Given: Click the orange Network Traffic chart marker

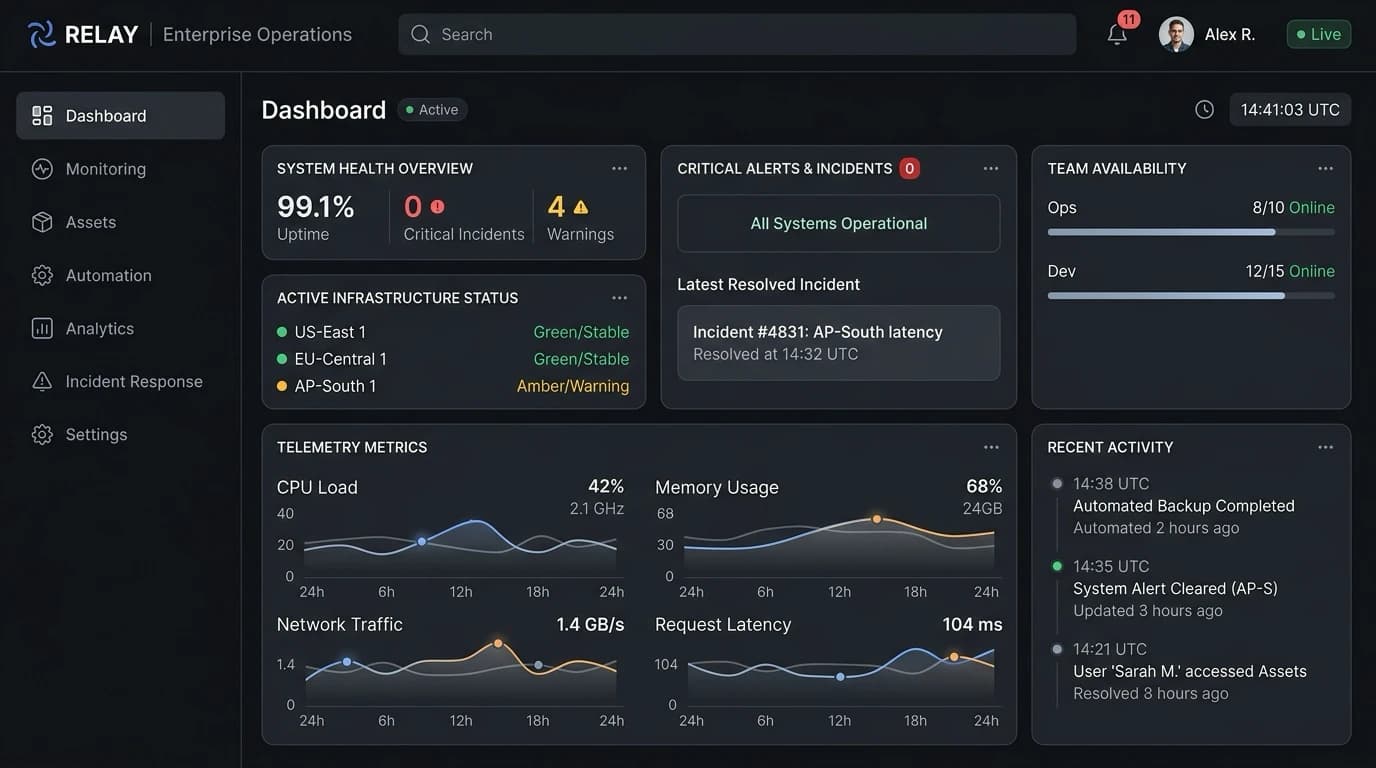Looking at the screenshot, I should coord(497,643).
